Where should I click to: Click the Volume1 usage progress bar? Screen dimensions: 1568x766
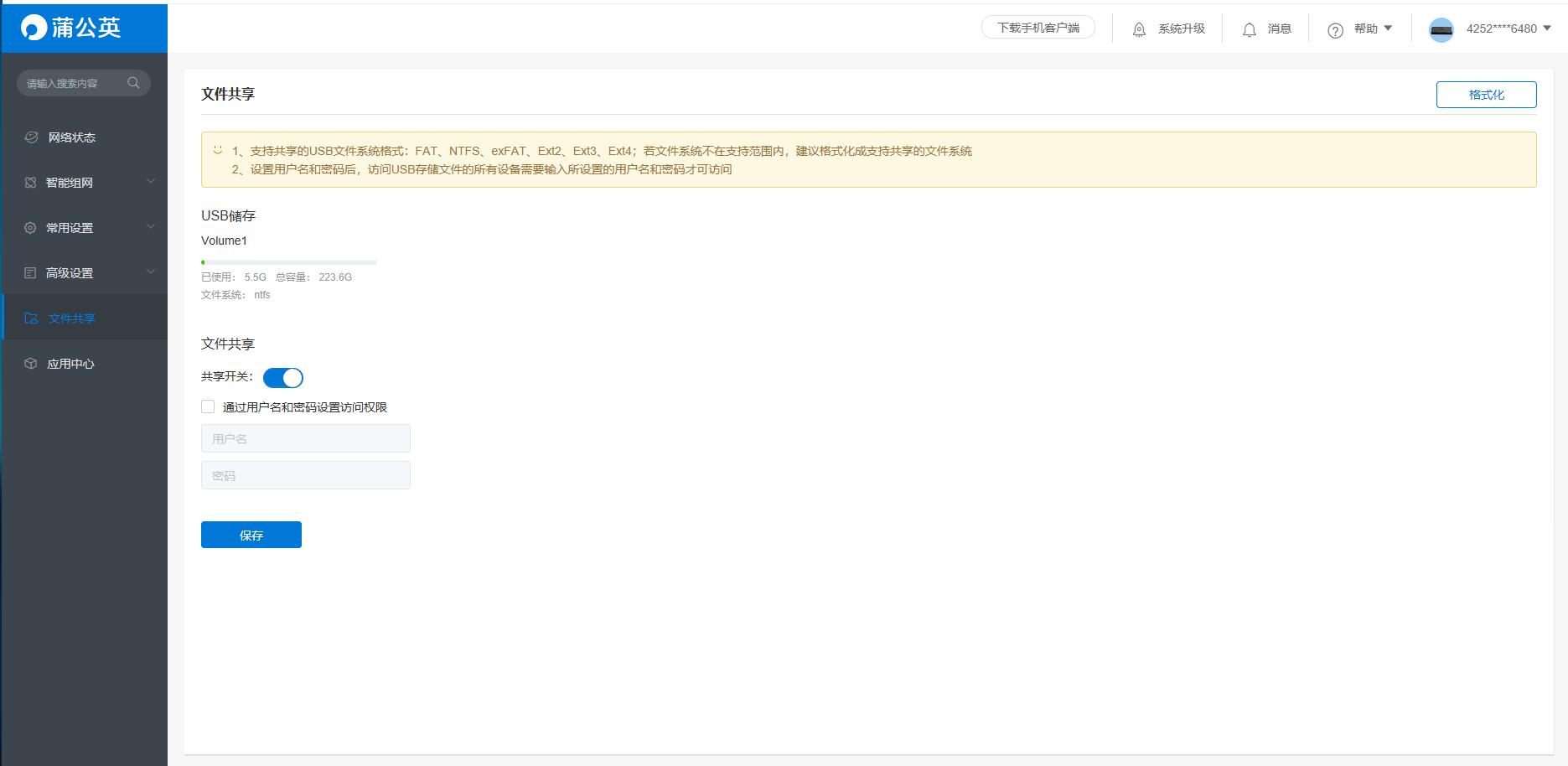[289, 262]
